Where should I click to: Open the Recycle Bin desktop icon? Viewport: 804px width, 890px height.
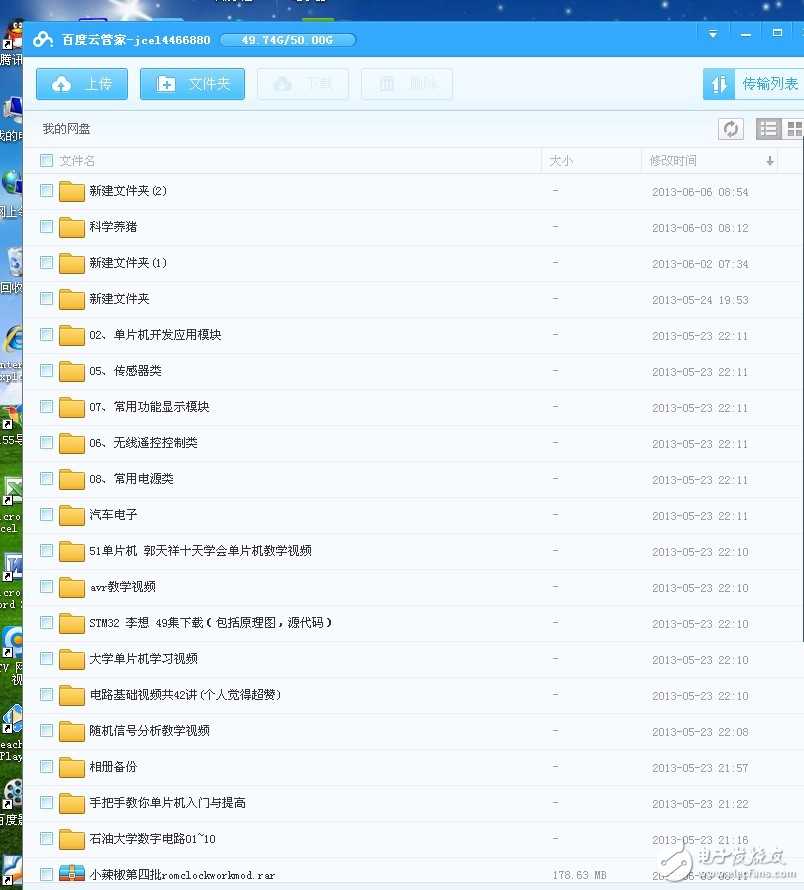pos(11,270)
